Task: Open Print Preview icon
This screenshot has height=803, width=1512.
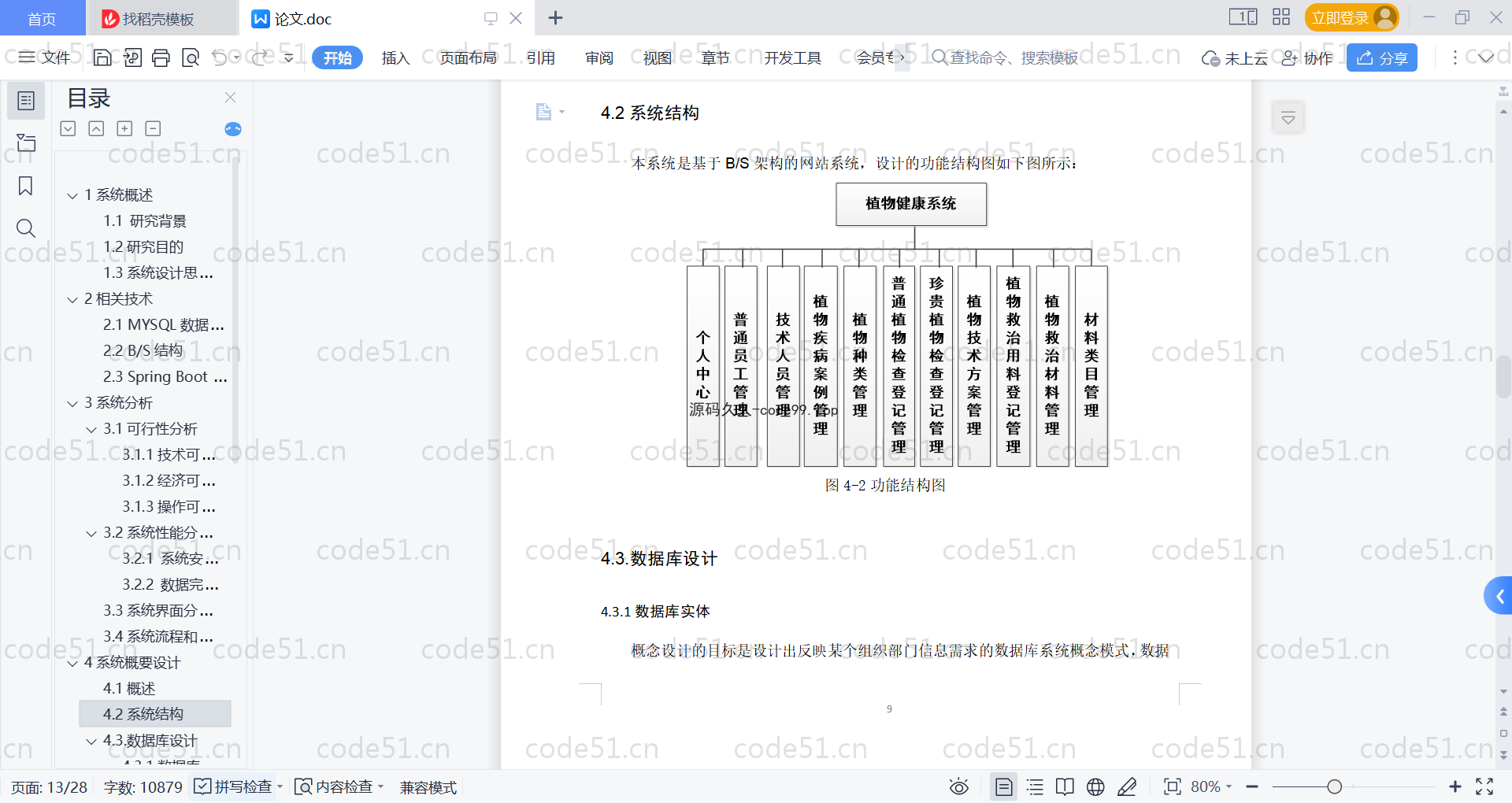Action: point(190,57)
